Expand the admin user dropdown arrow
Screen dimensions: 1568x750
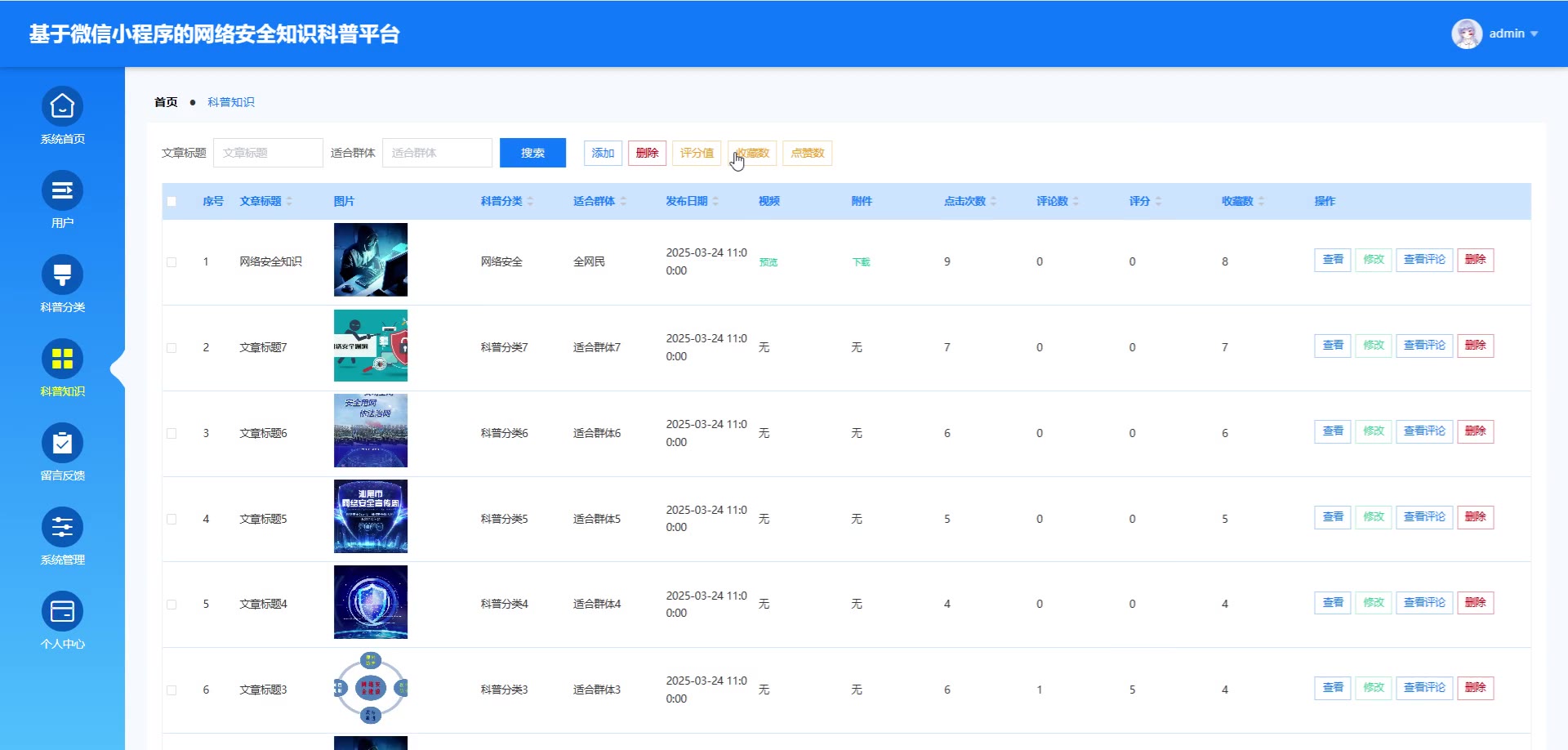pyautogui.click(x=1535, y=34)
